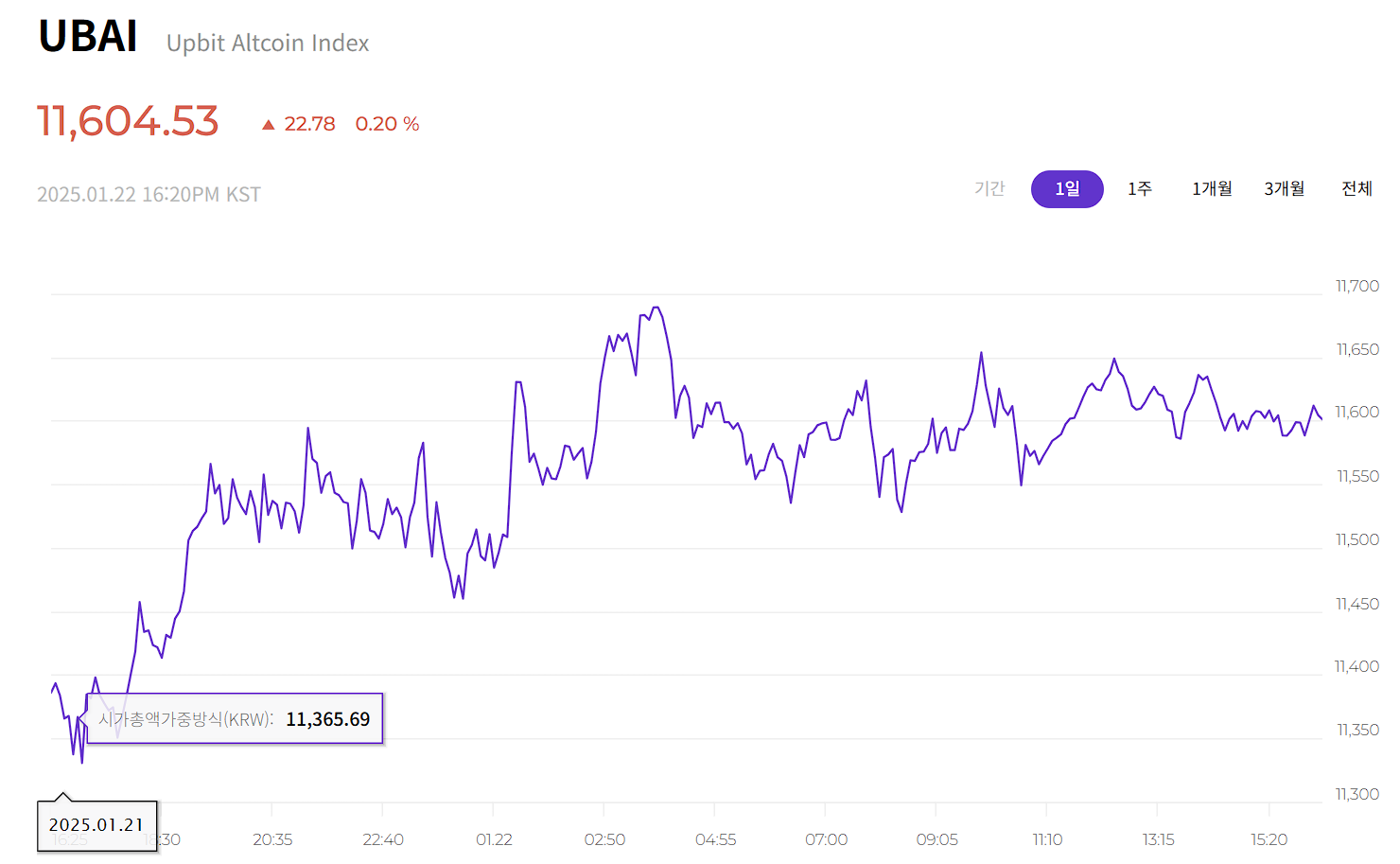Click the 01.22 mark on the time axis

495,839
